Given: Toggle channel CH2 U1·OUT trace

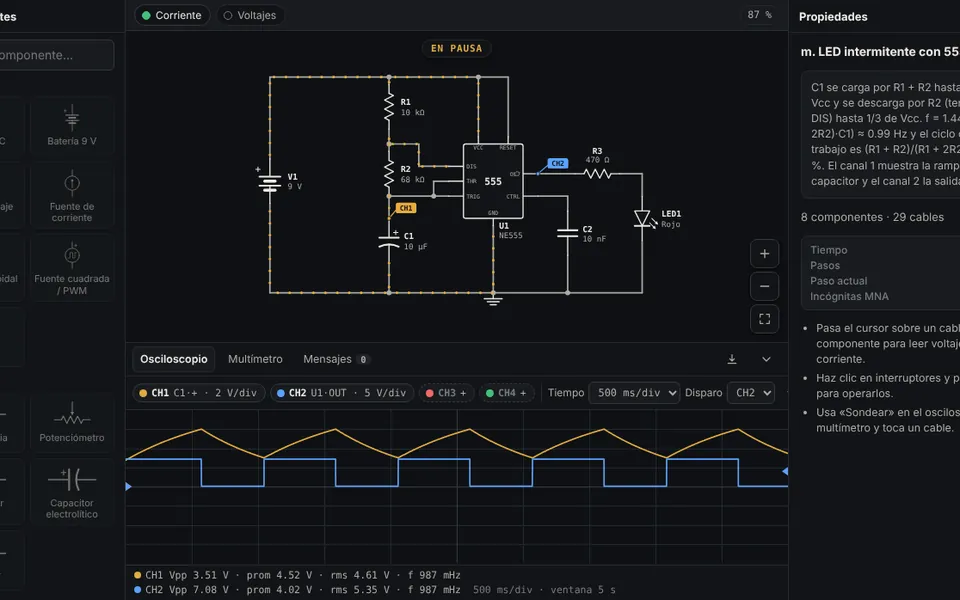Looking at the screenshot, I should point(342,393).
